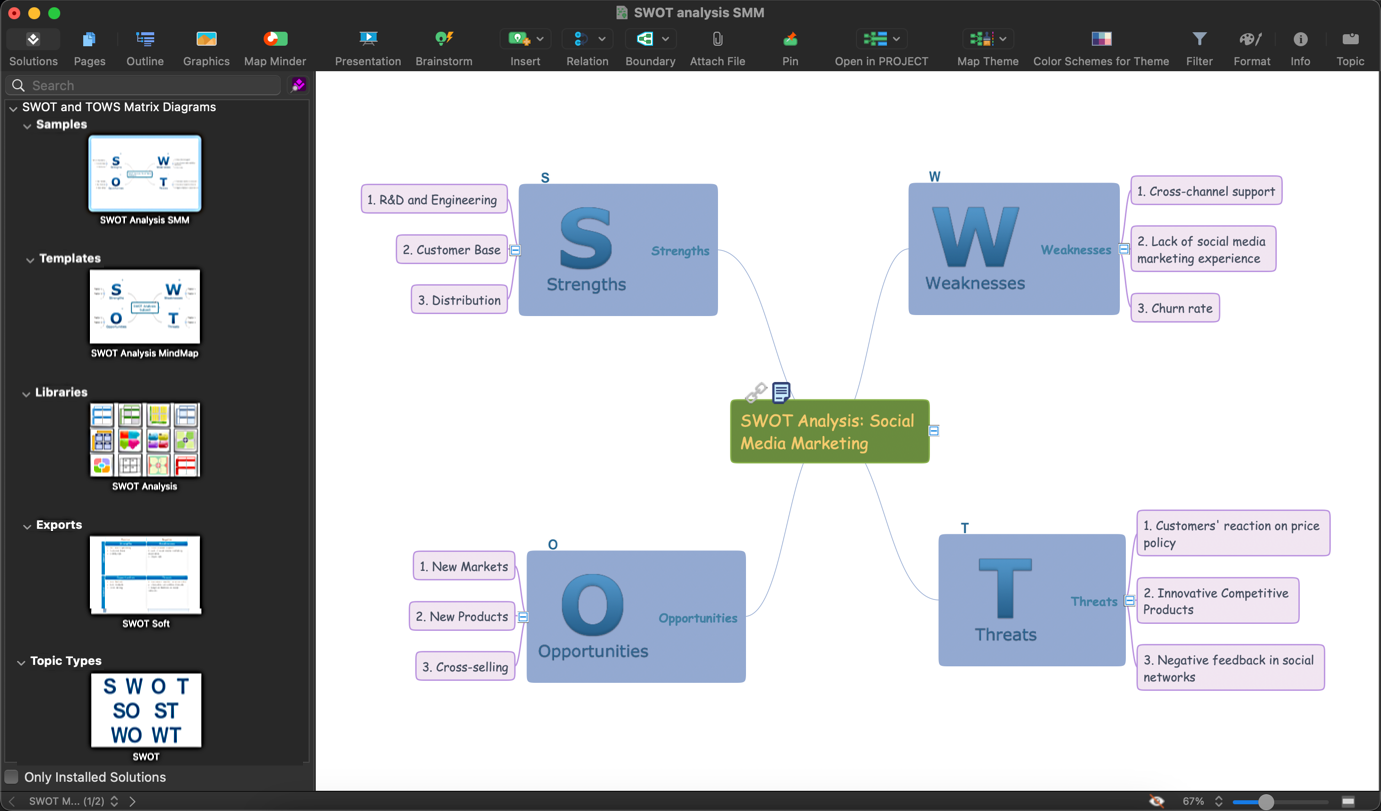Select subtopic 1. R&D and Engineering
1381x812 pixels.
tap(434, 199)
